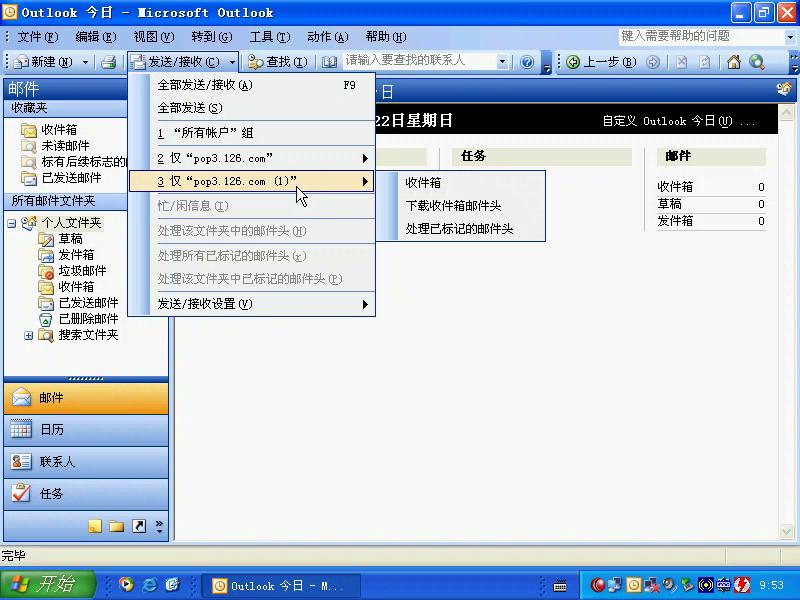Image resolution: width=800 pixels, height=600 pixels.
Task: Click the Search the Web globe icon
Action: (x=757, y=62)
